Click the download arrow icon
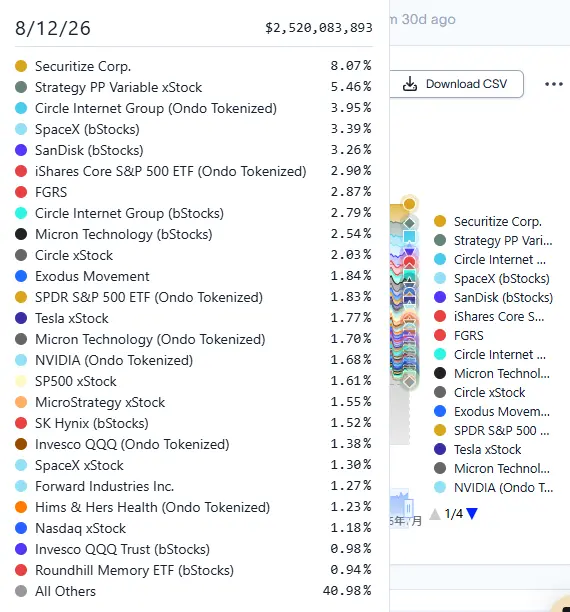This screenshot has height=612, width=570. 410,84
